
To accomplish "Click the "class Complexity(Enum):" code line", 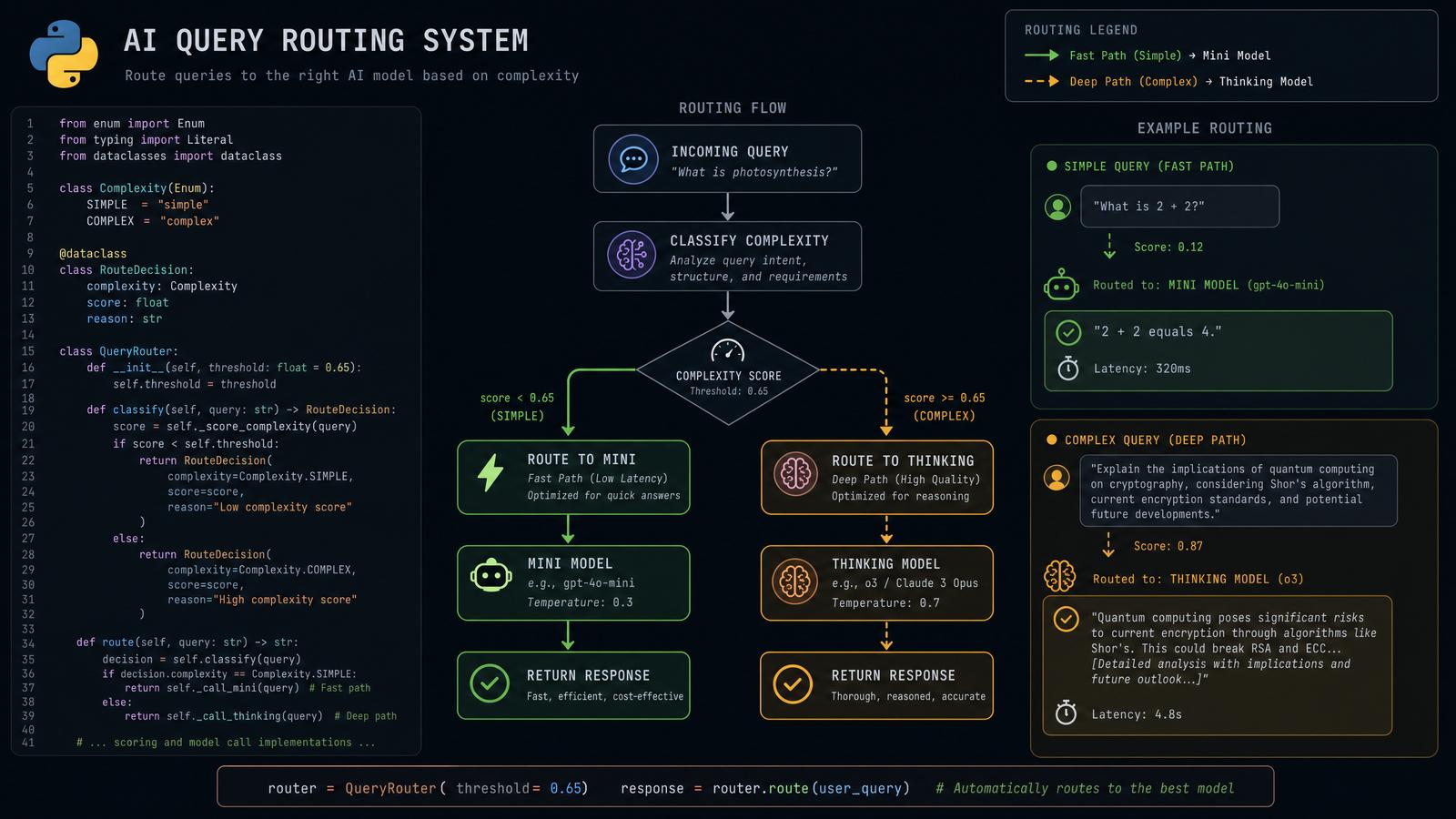I will [136, 188].
